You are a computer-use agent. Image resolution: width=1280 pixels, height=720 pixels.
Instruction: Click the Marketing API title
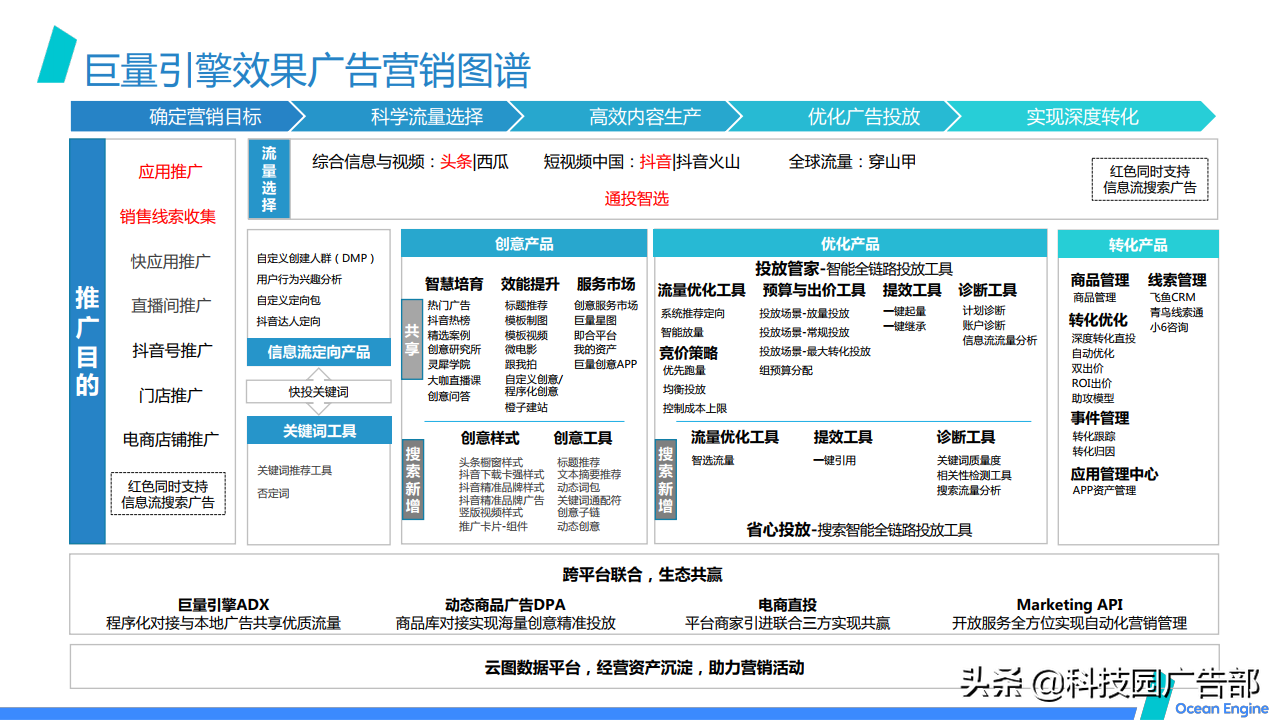[1069, 605]
